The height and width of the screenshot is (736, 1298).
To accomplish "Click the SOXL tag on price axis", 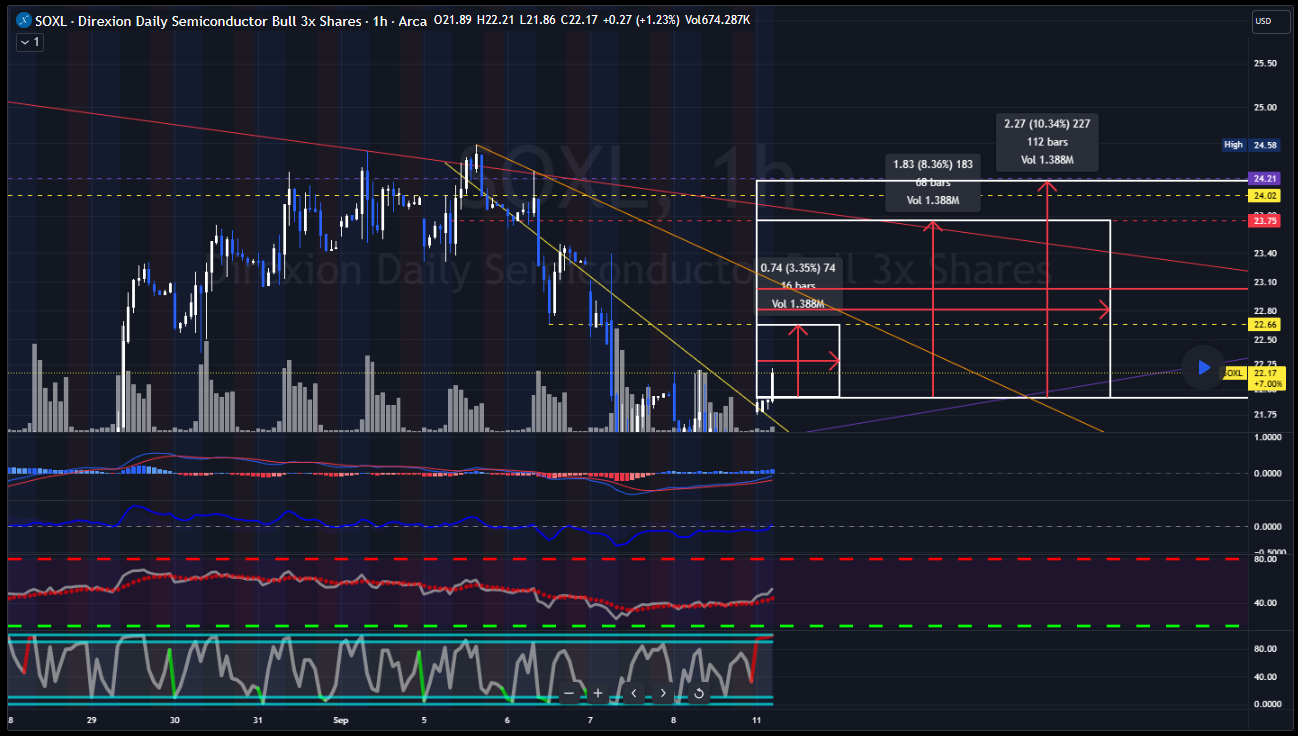I will (1234, 373).
